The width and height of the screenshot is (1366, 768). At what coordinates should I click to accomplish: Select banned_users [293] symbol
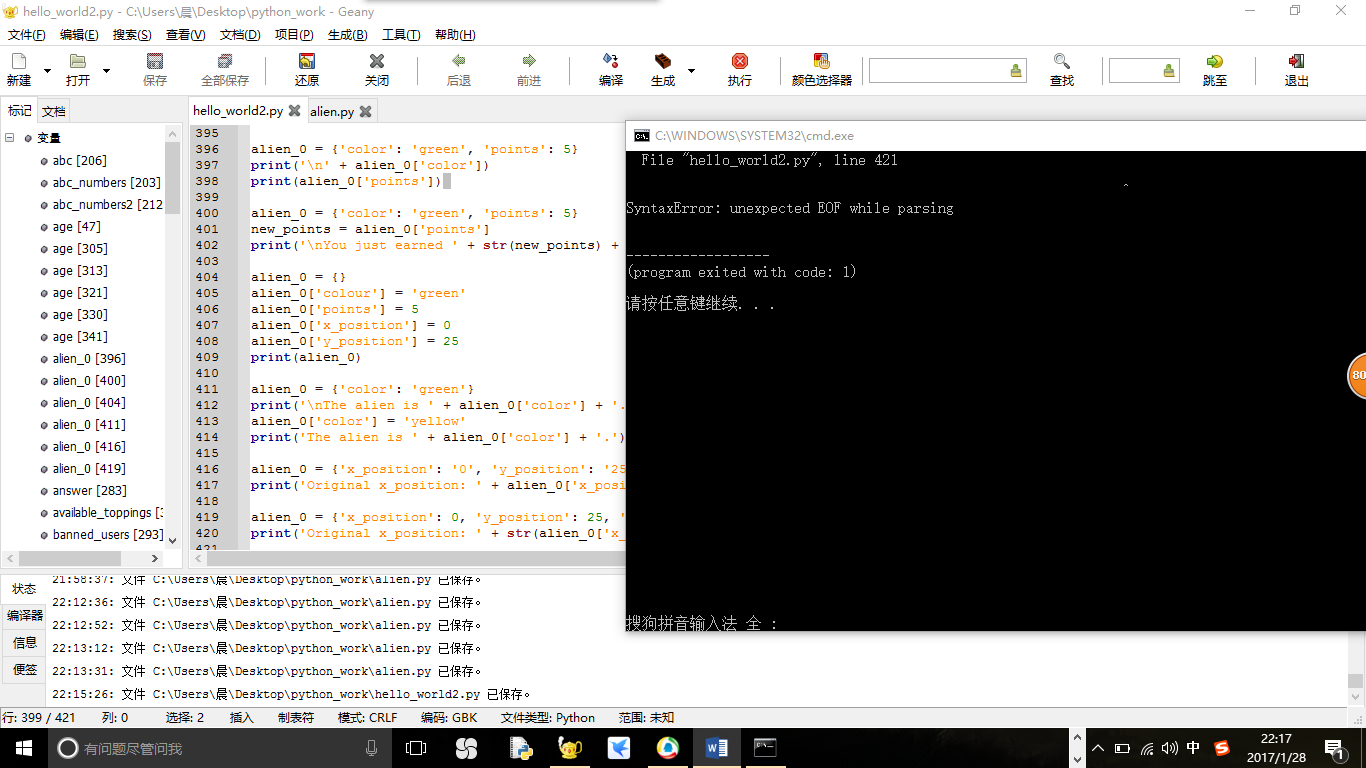coord(108,534)
